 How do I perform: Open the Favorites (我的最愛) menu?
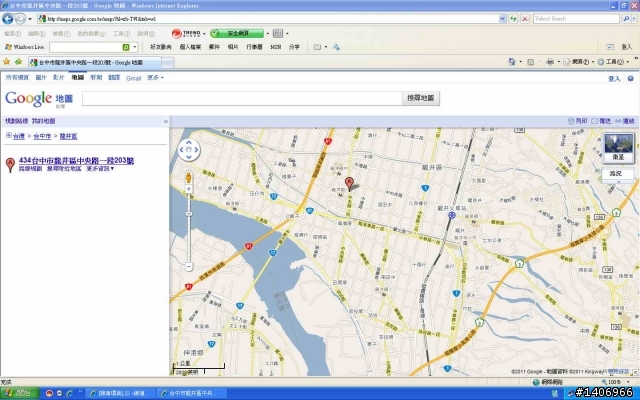tap(92, 34)
